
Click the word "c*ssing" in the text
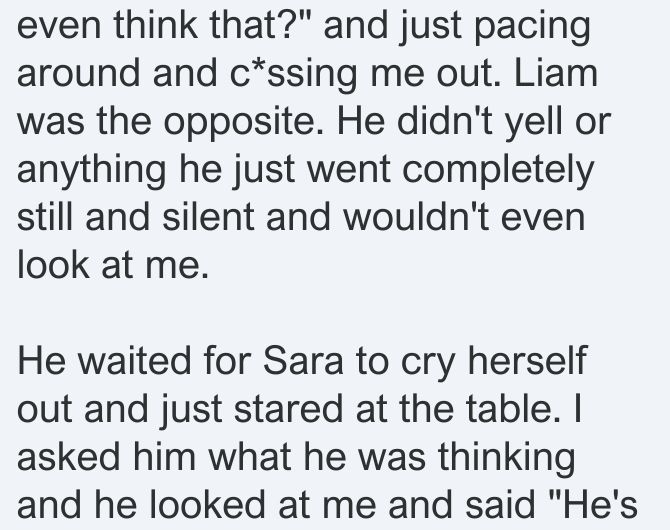coord(294,76)
